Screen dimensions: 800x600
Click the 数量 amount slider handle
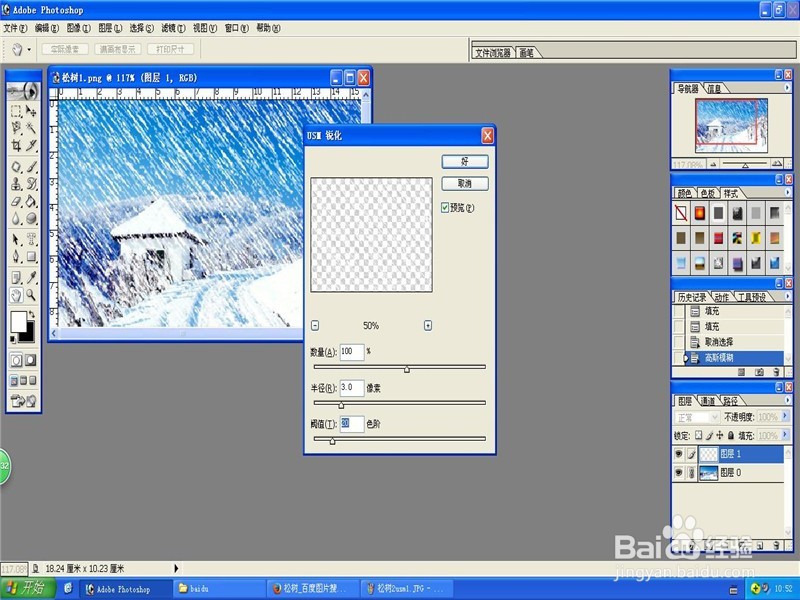click(407, 369)
